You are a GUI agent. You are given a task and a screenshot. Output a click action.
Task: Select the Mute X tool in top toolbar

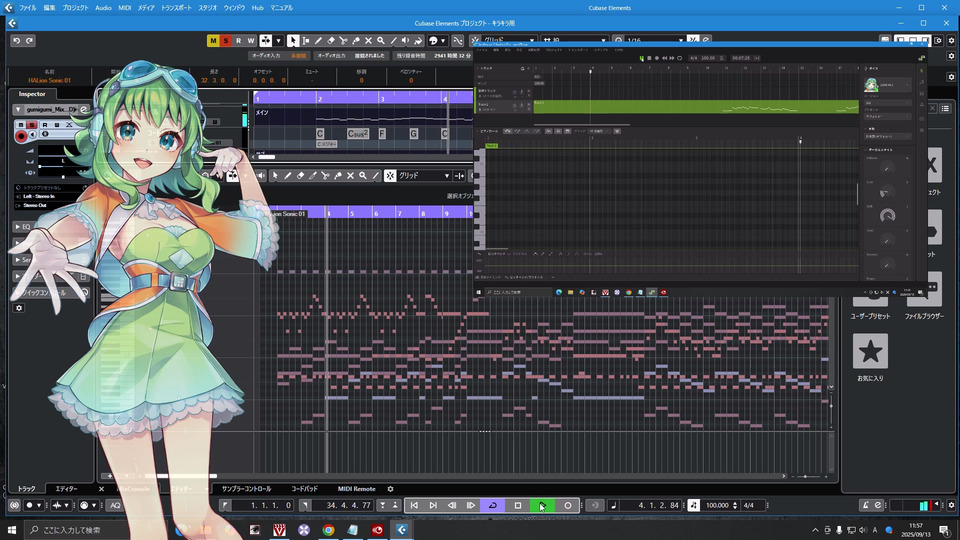tap(368, 41)
